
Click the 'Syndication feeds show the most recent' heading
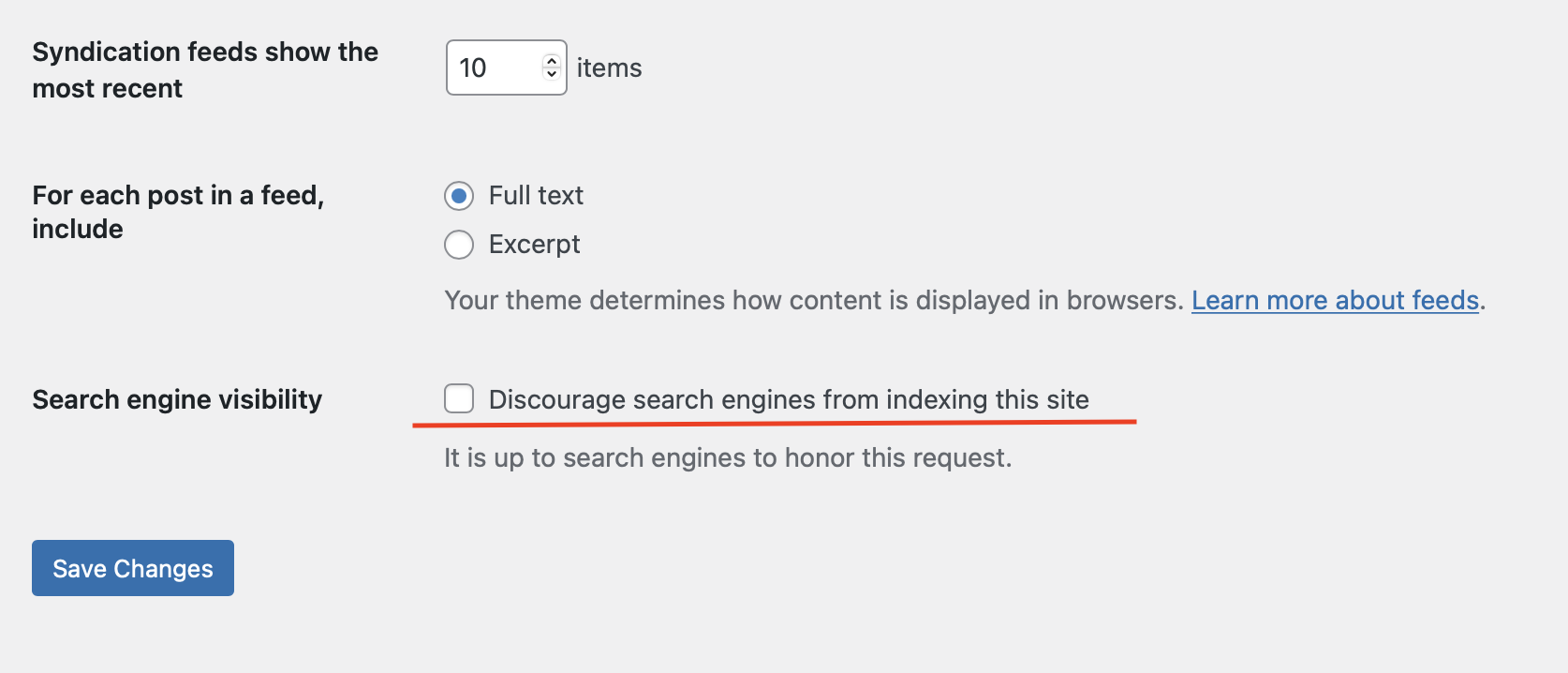(x=204, y=69)
